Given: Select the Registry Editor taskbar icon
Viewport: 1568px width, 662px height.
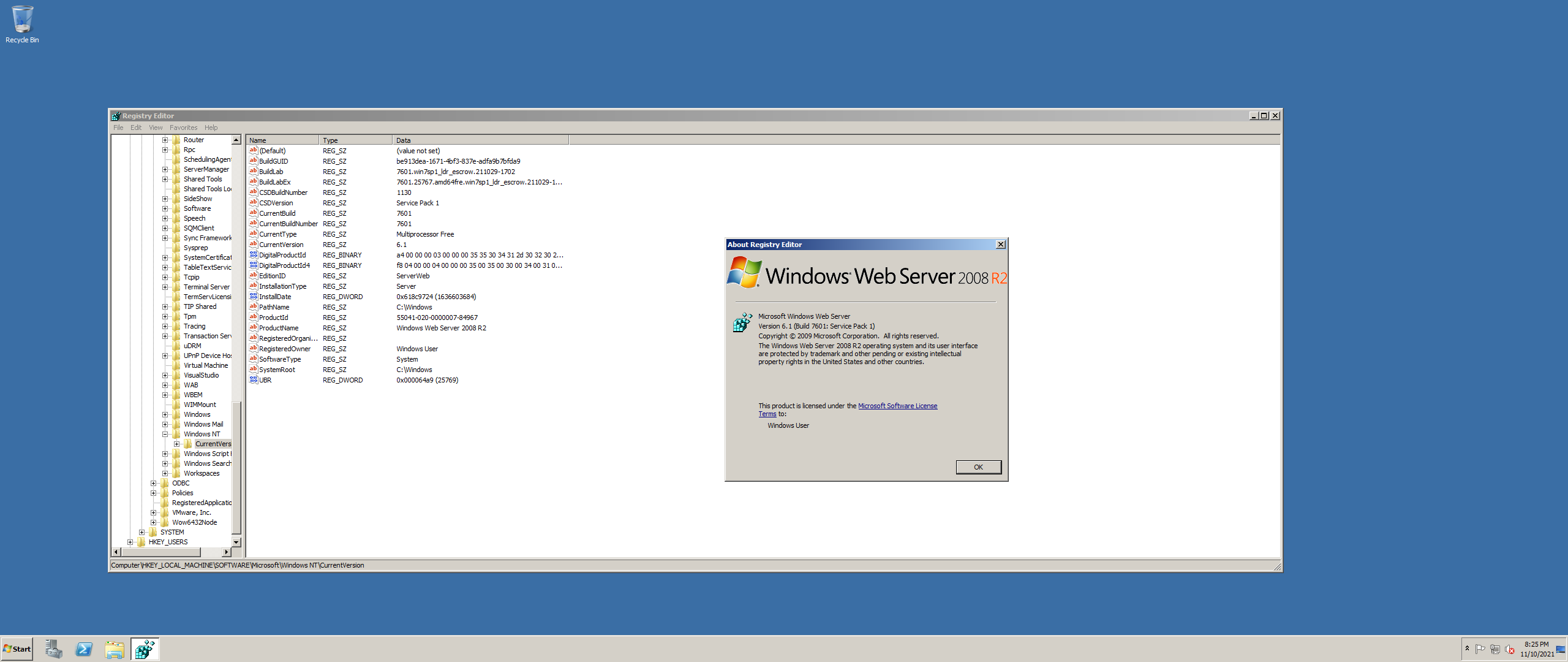Looking at the screenshot, I should click(x=145, y=649).
